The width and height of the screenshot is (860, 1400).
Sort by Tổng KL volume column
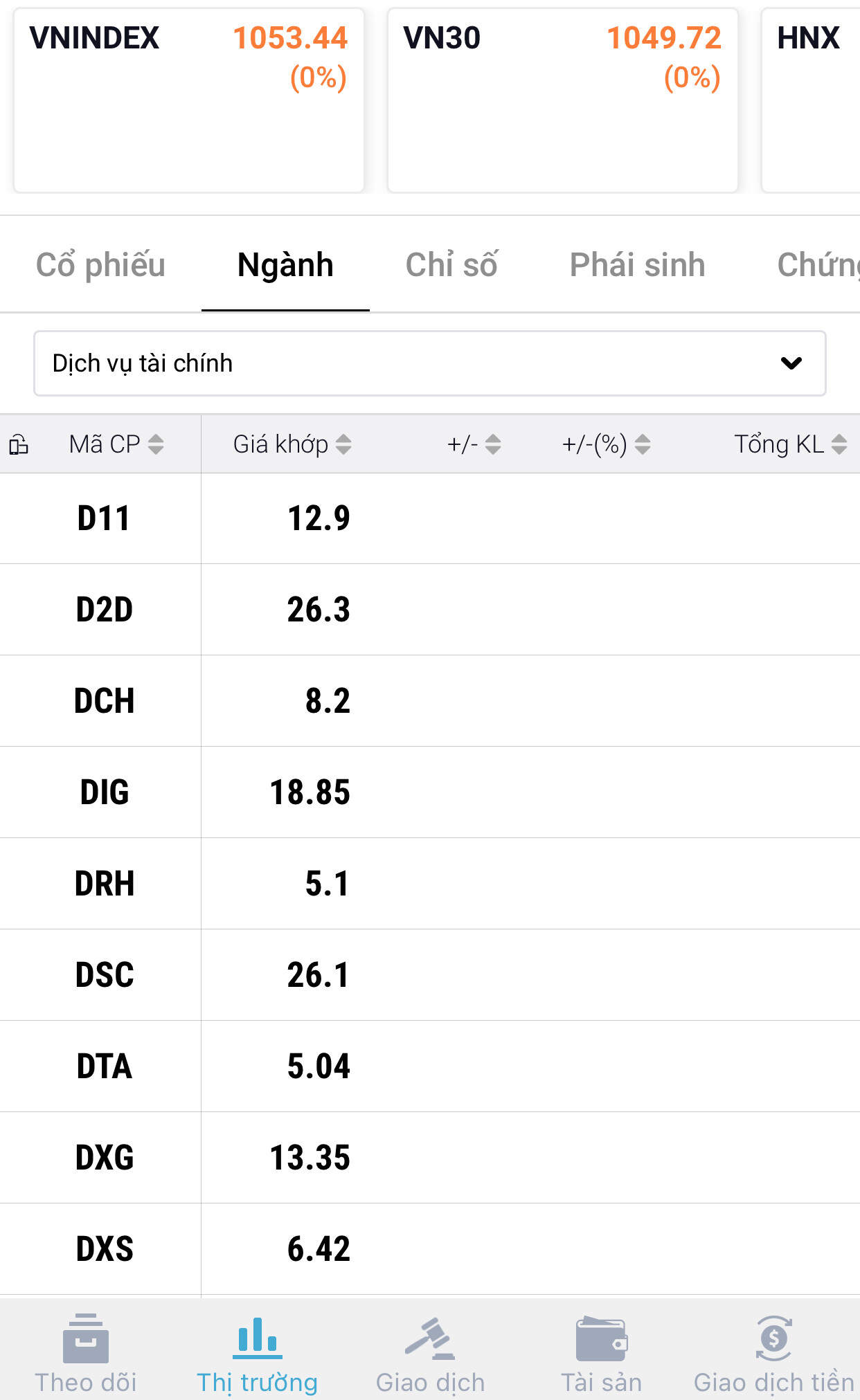(839, 444)
